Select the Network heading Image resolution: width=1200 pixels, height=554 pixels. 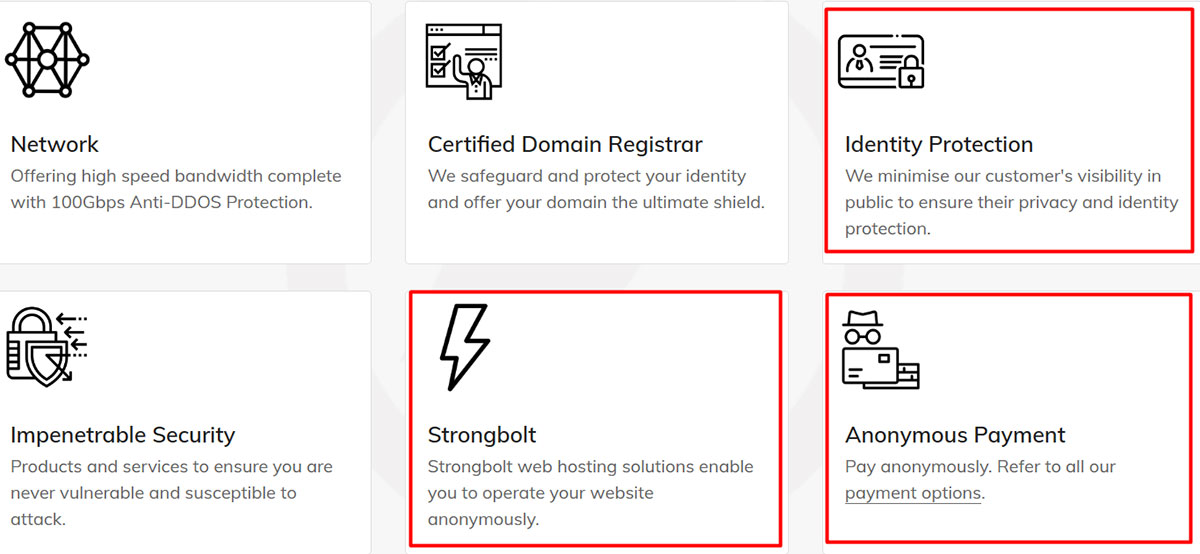55,144
